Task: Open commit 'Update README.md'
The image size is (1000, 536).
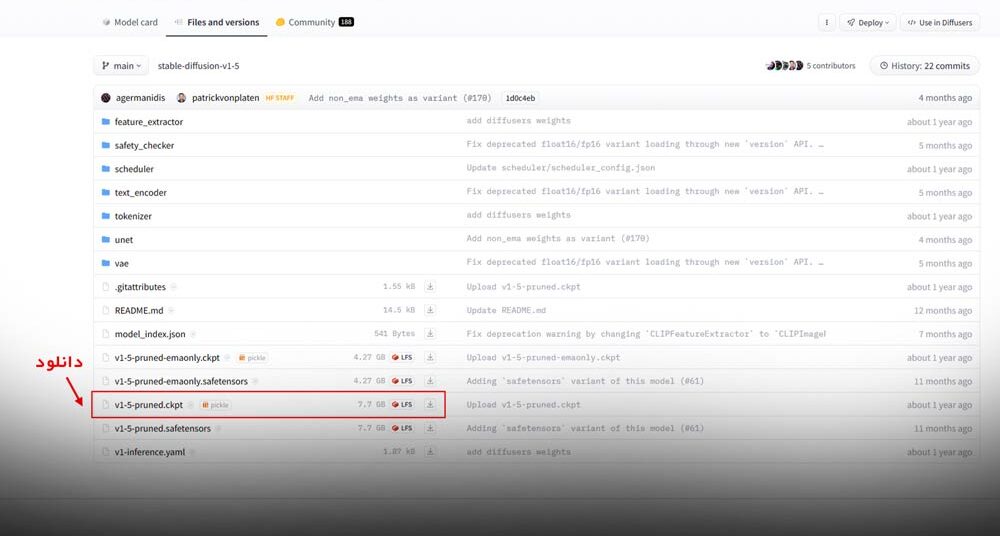Action: pyautogui.click(x=506, y=310)
